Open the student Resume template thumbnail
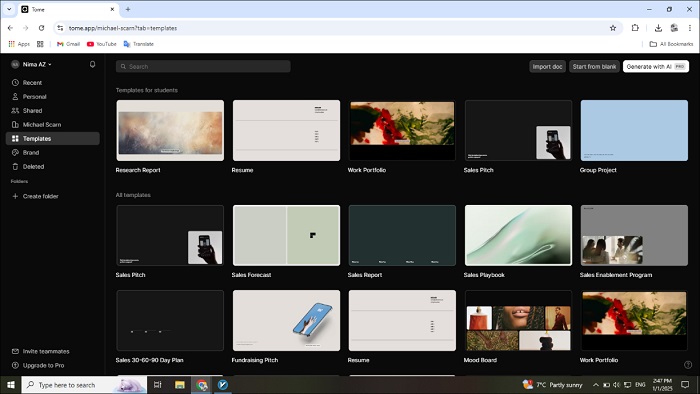Screen dimensions: 700x394 pos(286,130)
